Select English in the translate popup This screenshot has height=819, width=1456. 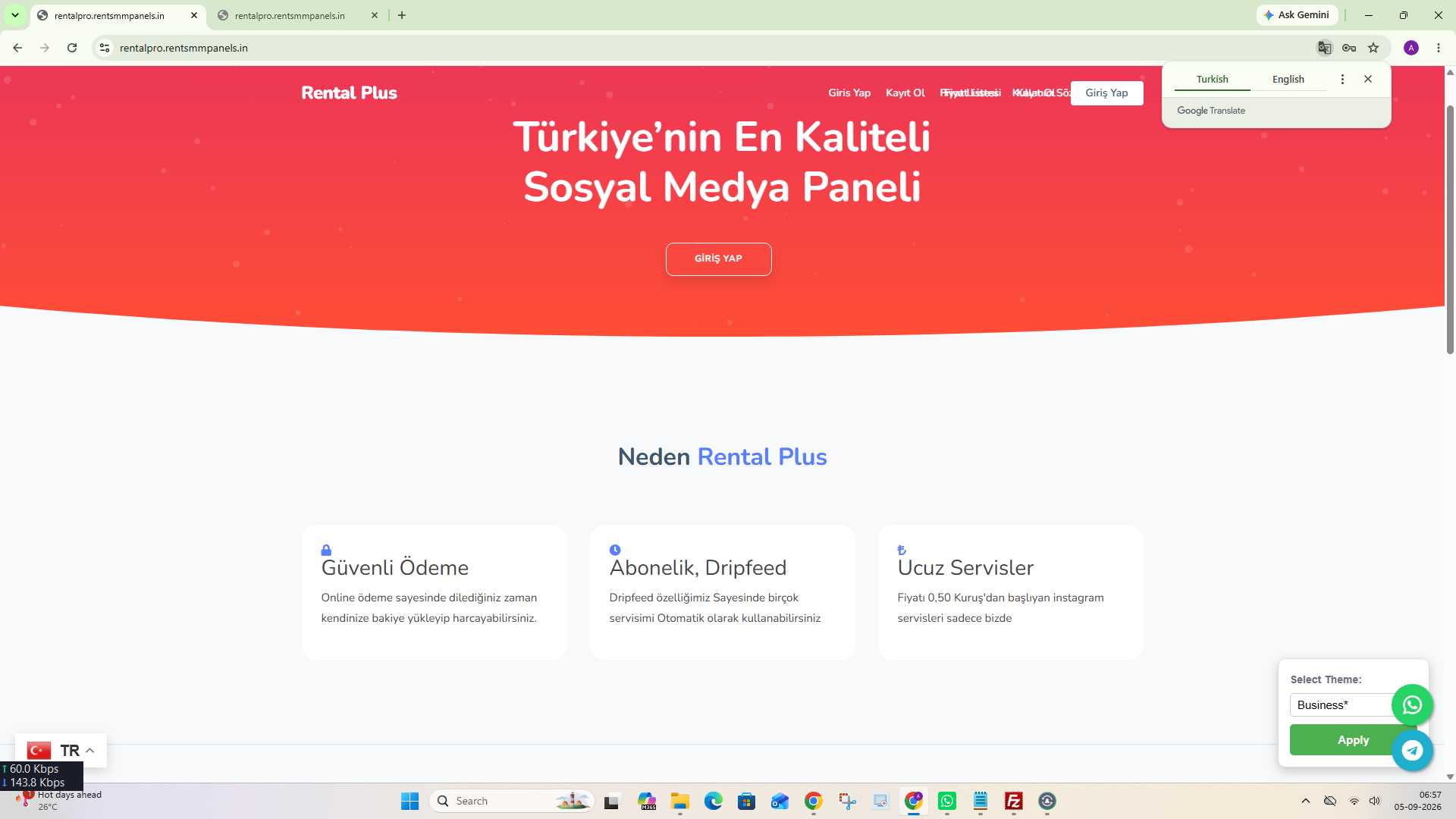pyautogui.click(x=1288, y=79)
